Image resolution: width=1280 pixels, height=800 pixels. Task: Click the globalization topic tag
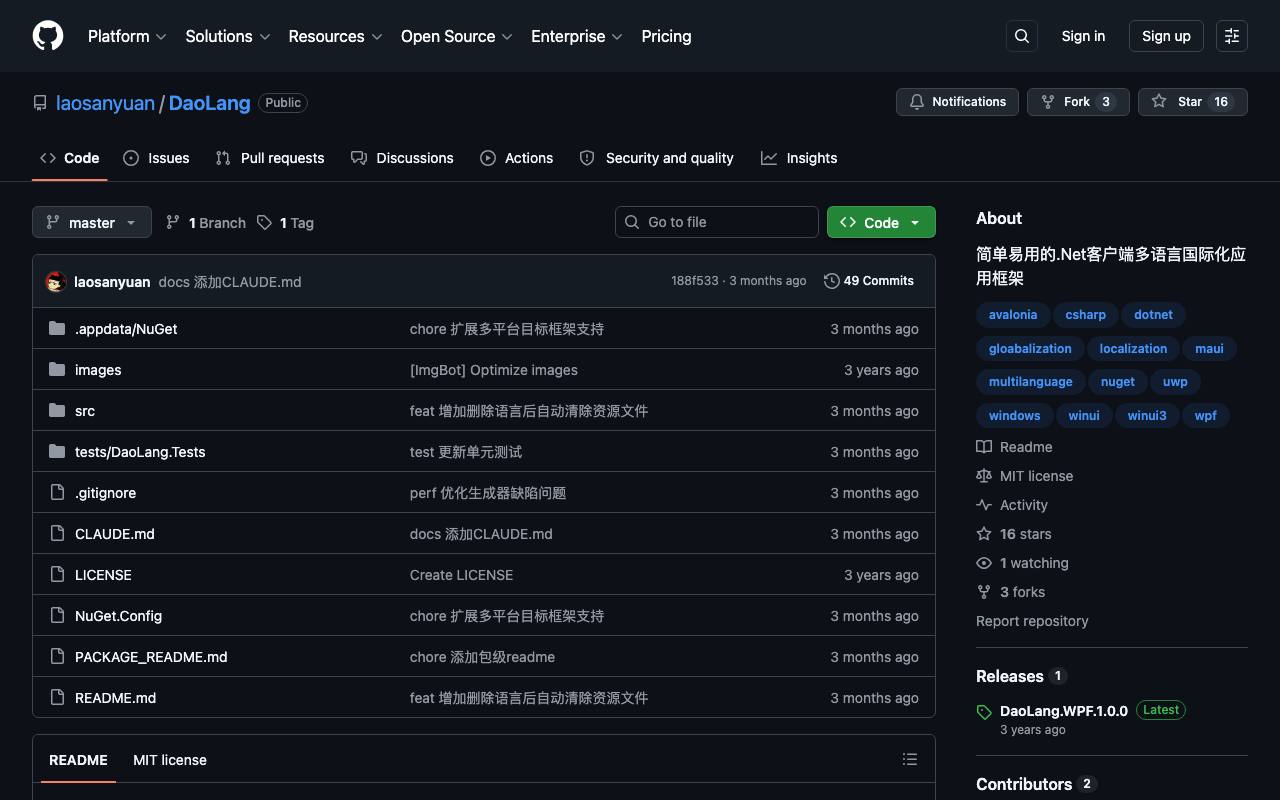pos(1030,349)
